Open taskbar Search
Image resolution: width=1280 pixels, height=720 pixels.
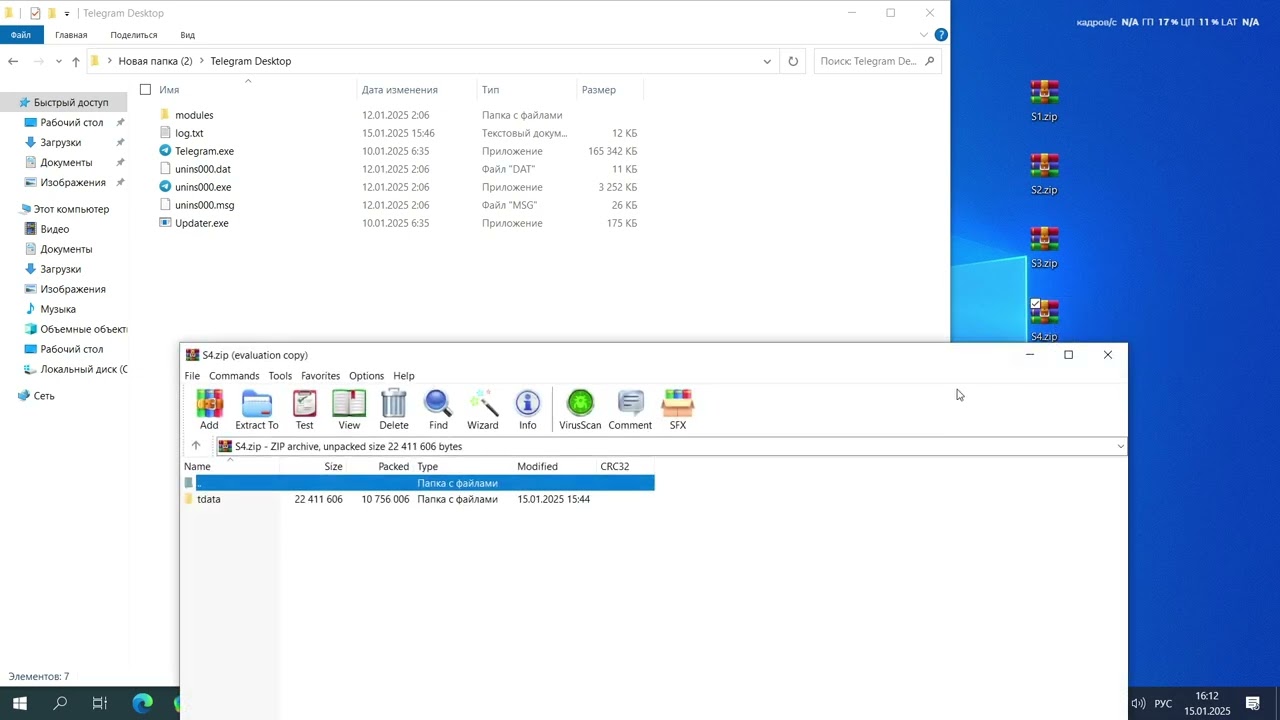[60, 703]
